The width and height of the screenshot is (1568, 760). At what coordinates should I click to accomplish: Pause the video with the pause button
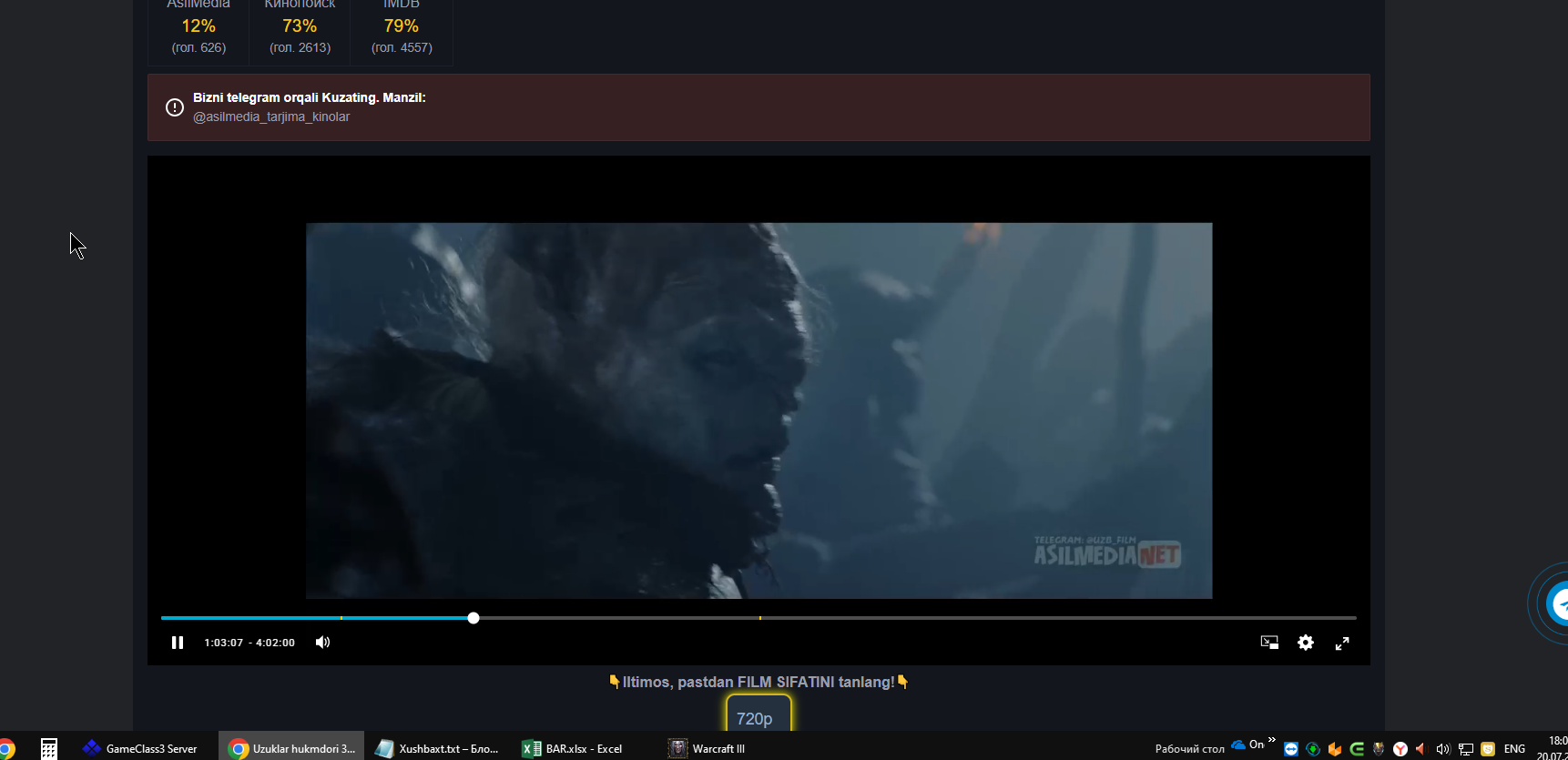(178, 643)
